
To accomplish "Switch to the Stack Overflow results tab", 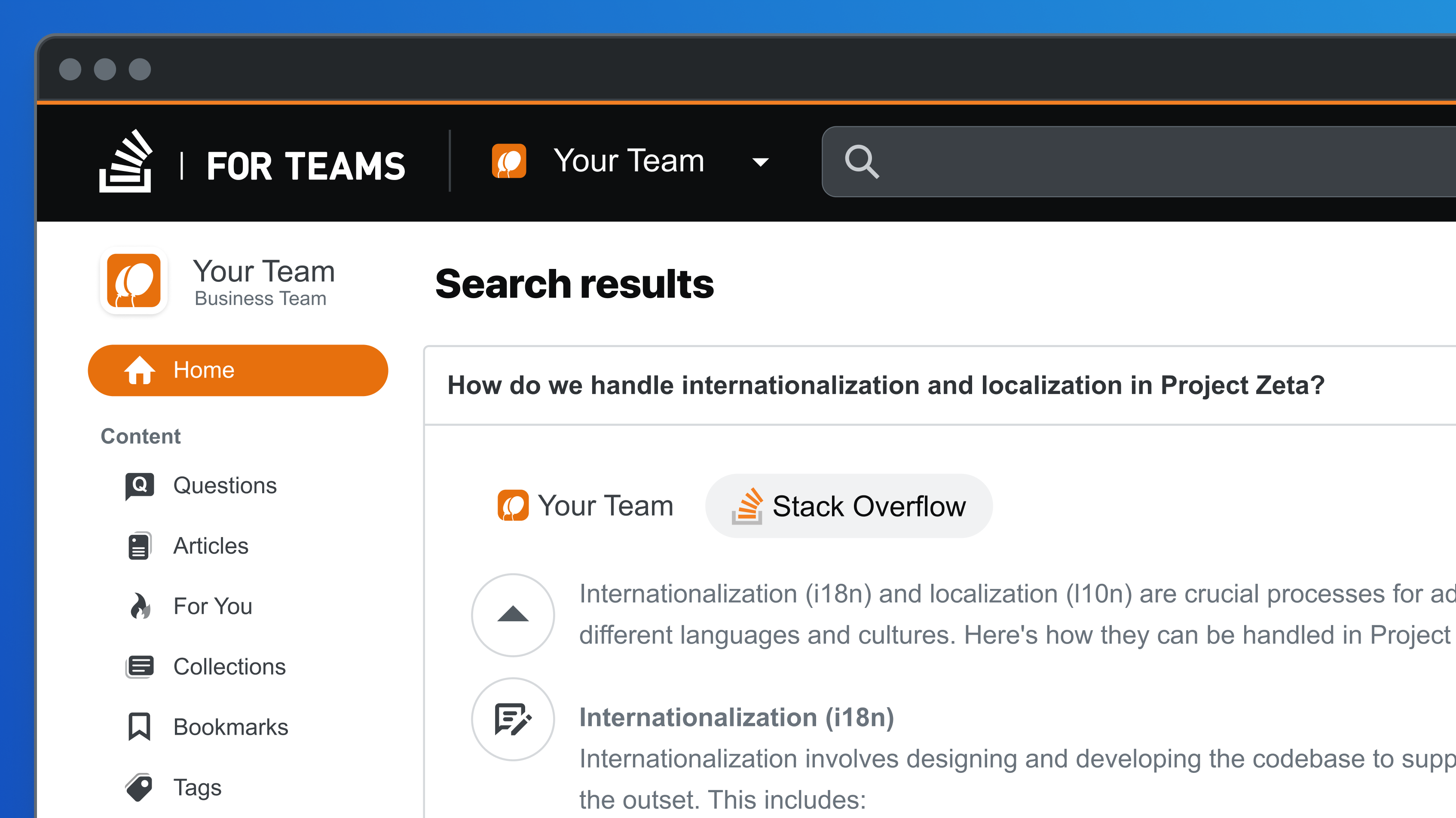I will pyautogui.click(x=849, y=506).
